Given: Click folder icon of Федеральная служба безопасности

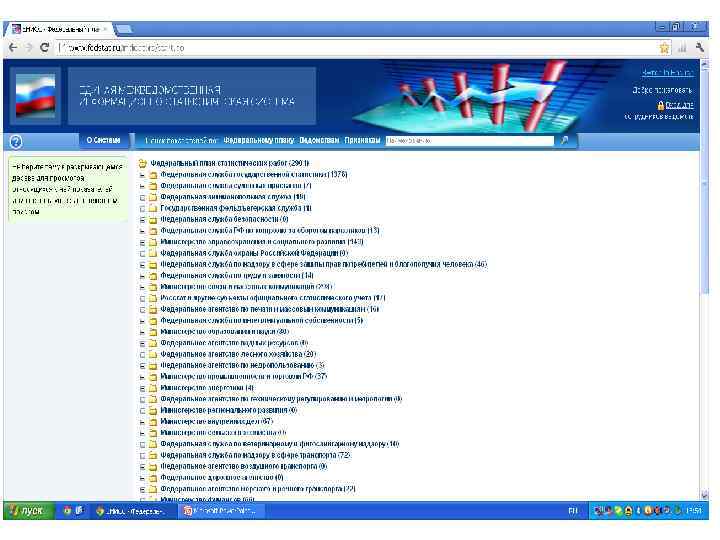Looking at the screenshot, I should point(153,219).
